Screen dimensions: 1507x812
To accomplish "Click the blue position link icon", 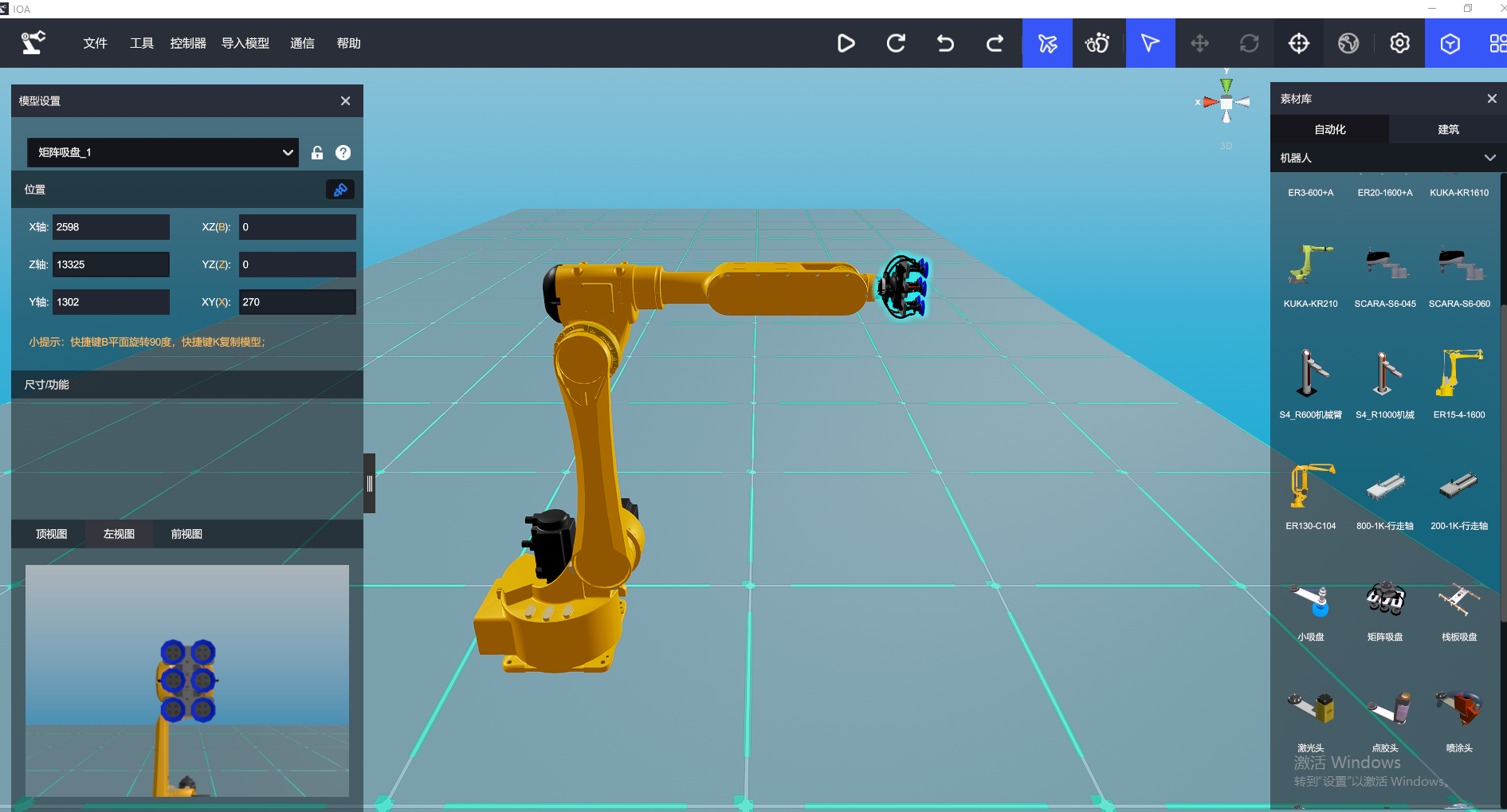I will pyautogui.click(x=340, y=190).
